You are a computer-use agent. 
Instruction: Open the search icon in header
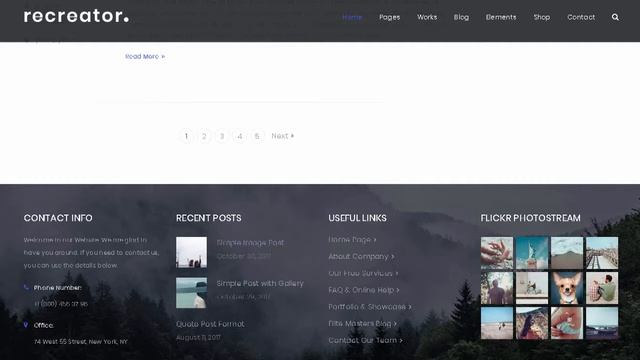pos(615,17)
